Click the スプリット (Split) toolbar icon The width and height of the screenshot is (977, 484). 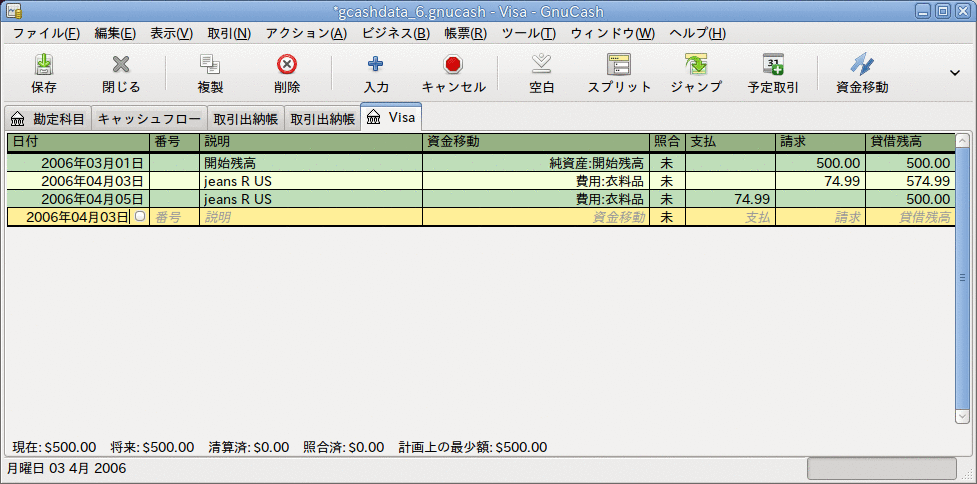[619, 65]
